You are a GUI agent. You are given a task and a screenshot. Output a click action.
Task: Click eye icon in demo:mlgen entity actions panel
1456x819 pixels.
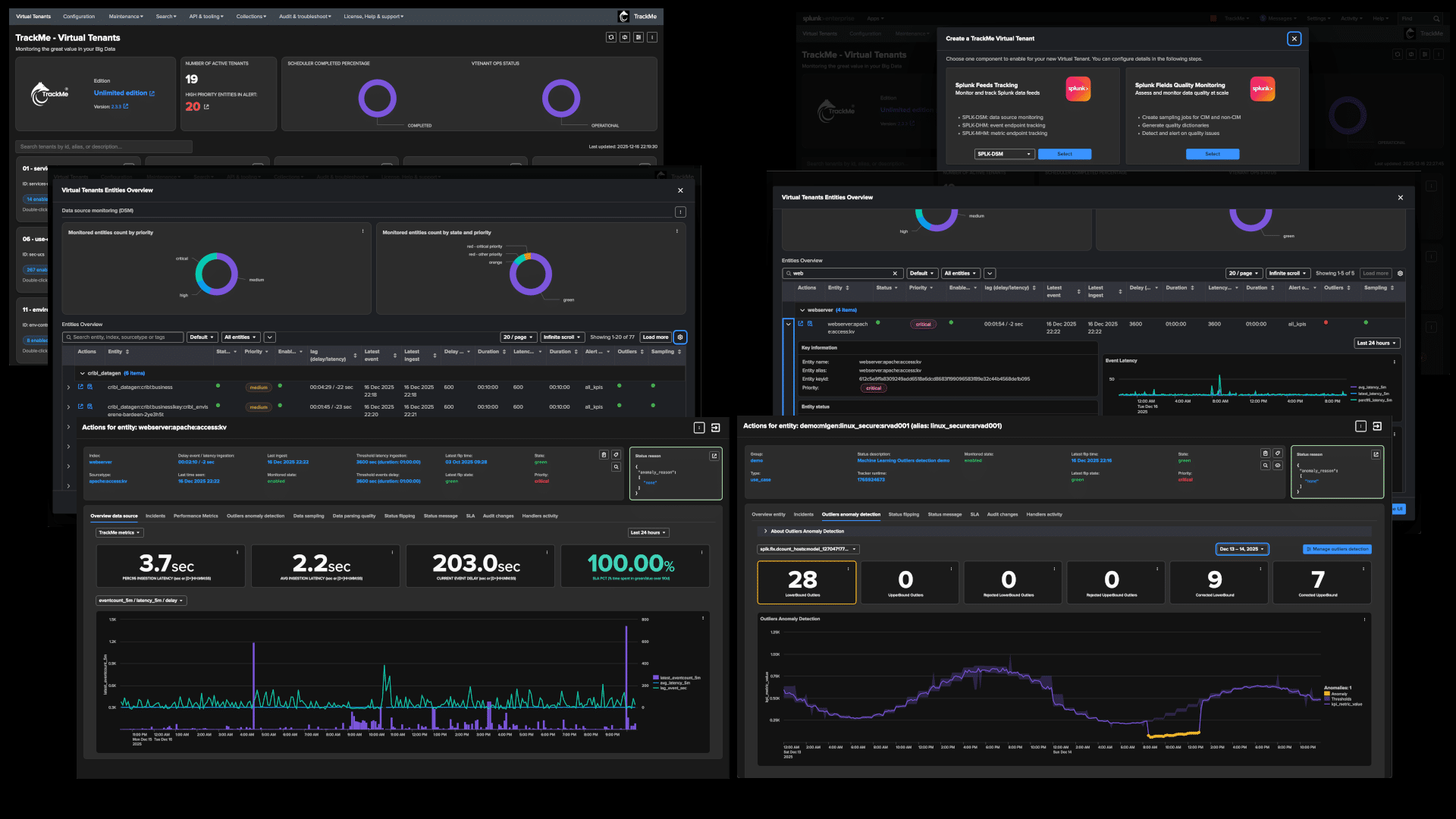[x=1278, y=466]
